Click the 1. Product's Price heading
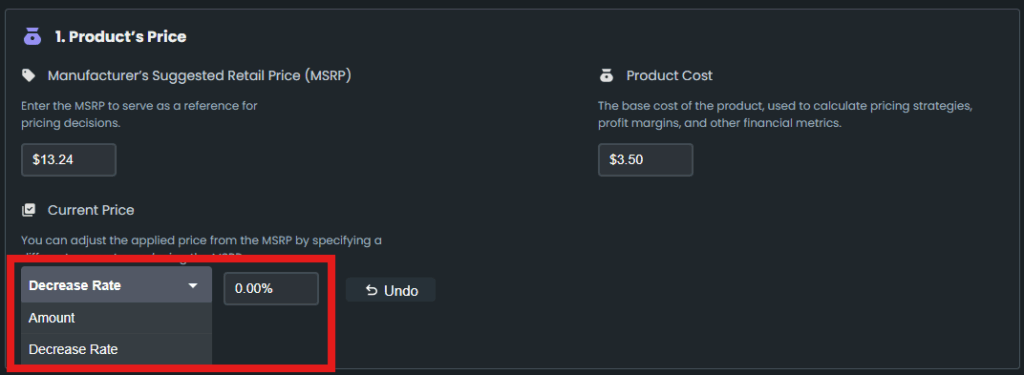This screenshot has width=1024, height=375. coord(121,37)
